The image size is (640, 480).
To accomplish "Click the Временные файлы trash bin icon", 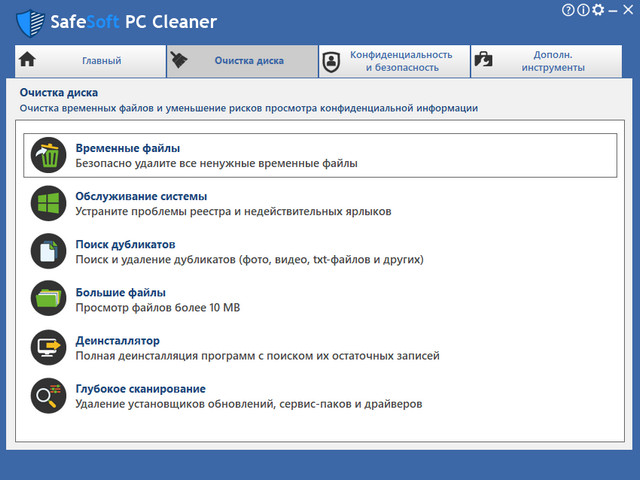I will (x=47, y=155).
